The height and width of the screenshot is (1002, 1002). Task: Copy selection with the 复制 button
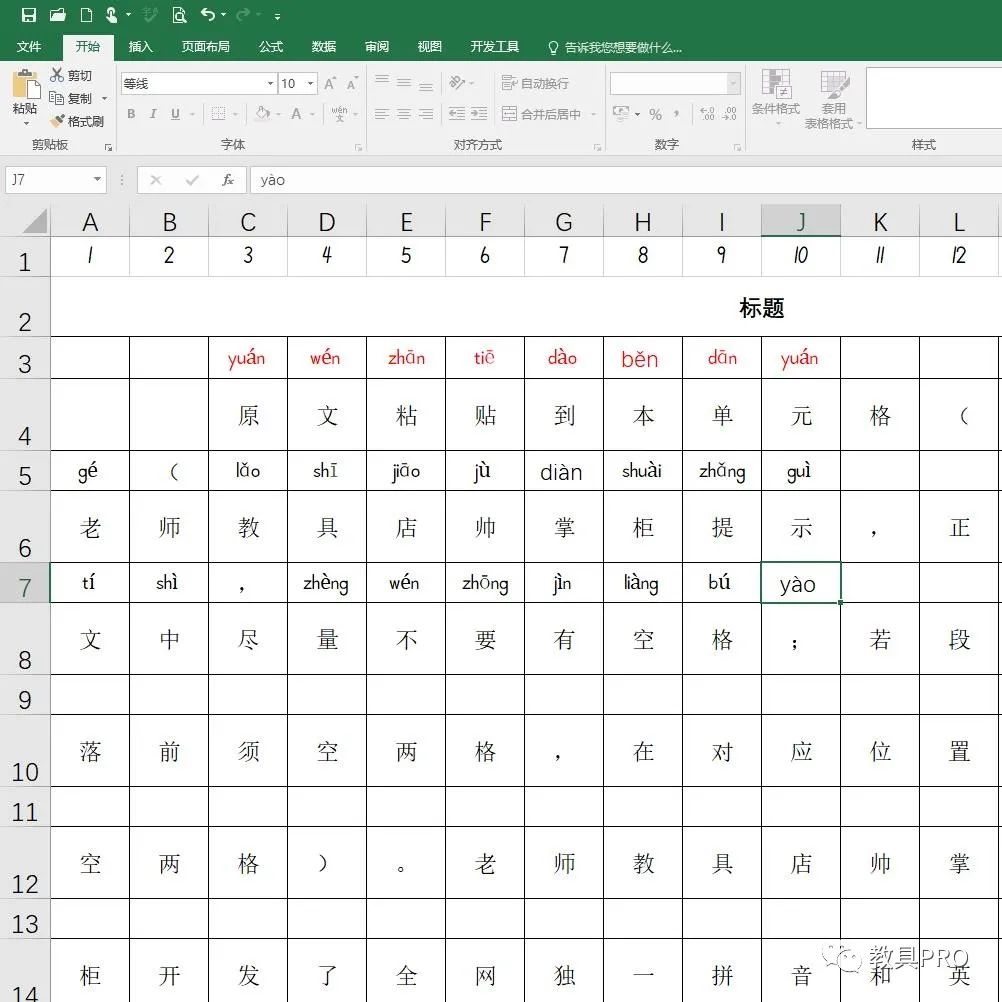[71, 98]
